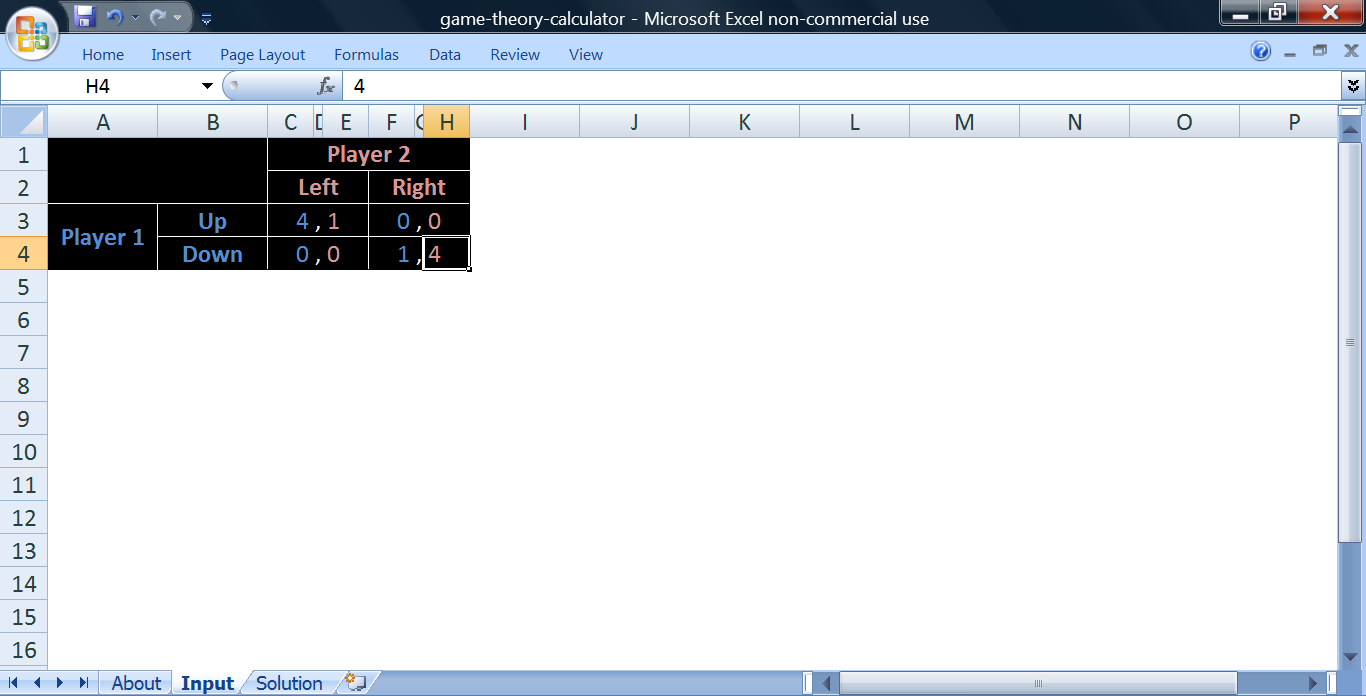Click the Insert Function fx icon

(x=326, y=86)
